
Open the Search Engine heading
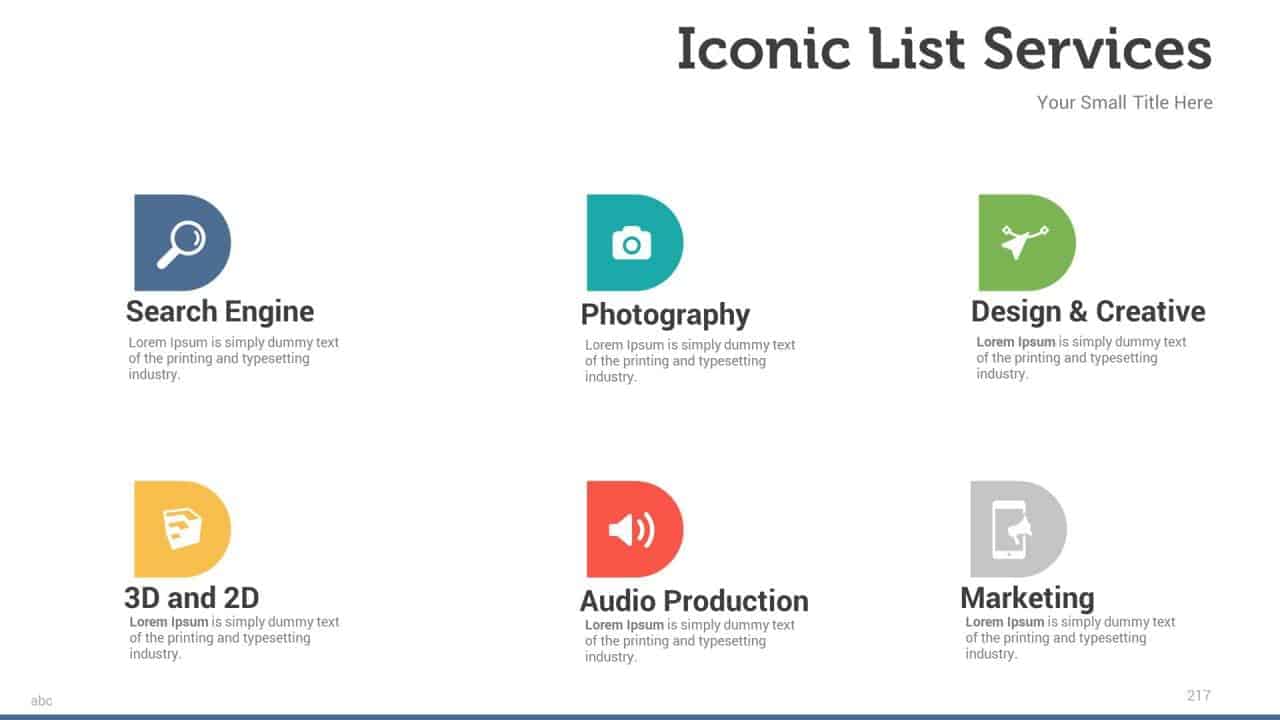point(219,311)
